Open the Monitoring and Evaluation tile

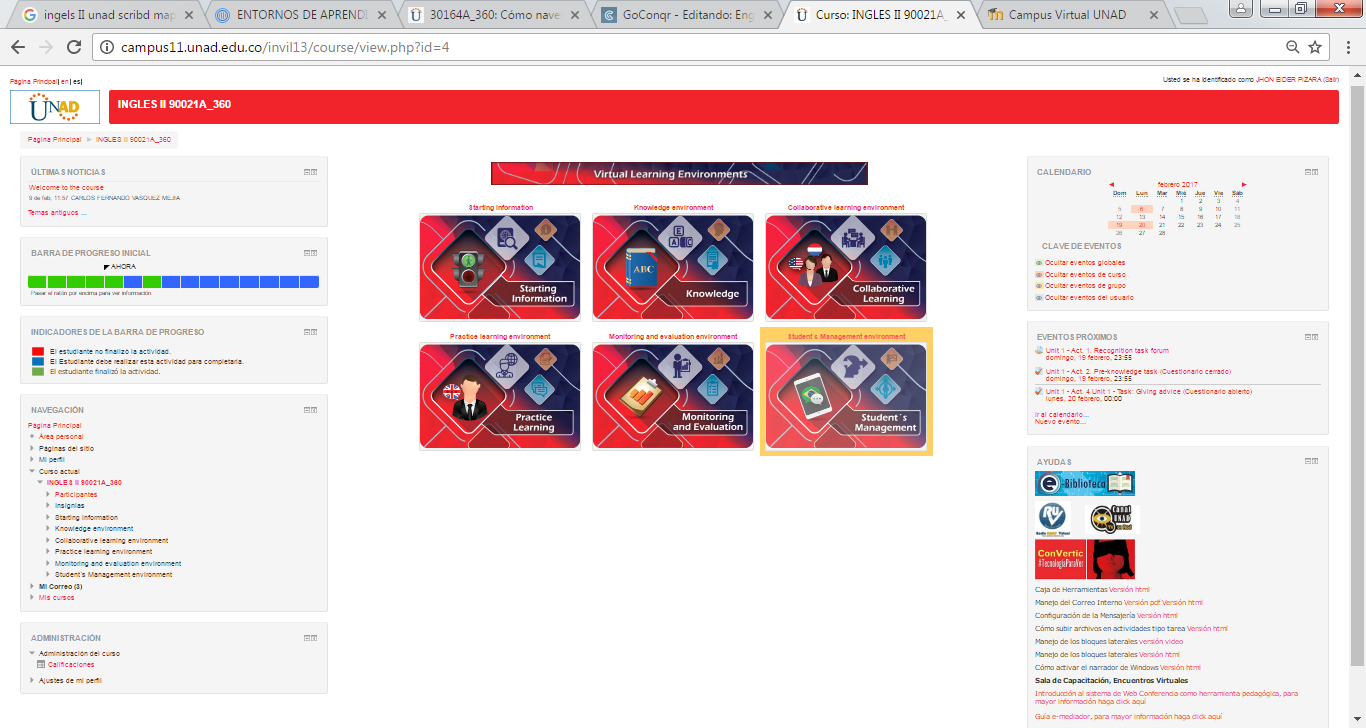point(673,396)
